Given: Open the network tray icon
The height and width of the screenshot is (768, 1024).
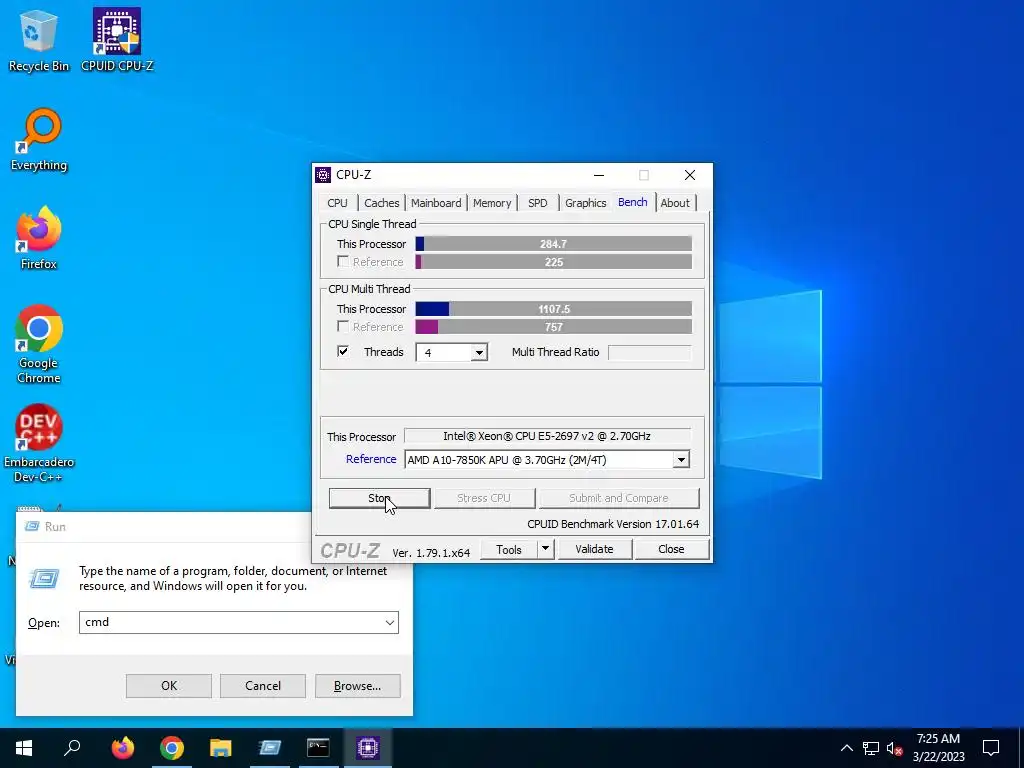Looking at the screenshot, I should pos(871,748).
